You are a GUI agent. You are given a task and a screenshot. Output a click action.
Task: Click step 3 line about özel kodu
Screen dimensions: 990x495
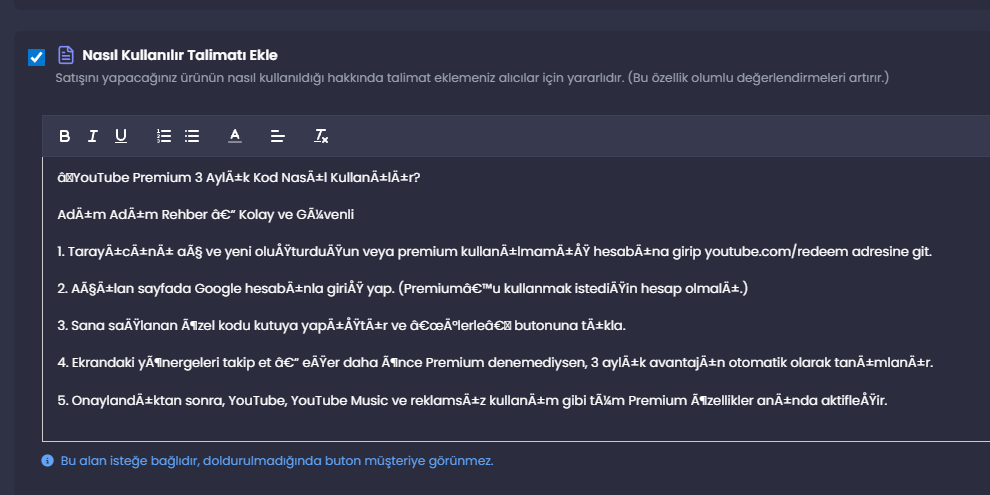341,326
